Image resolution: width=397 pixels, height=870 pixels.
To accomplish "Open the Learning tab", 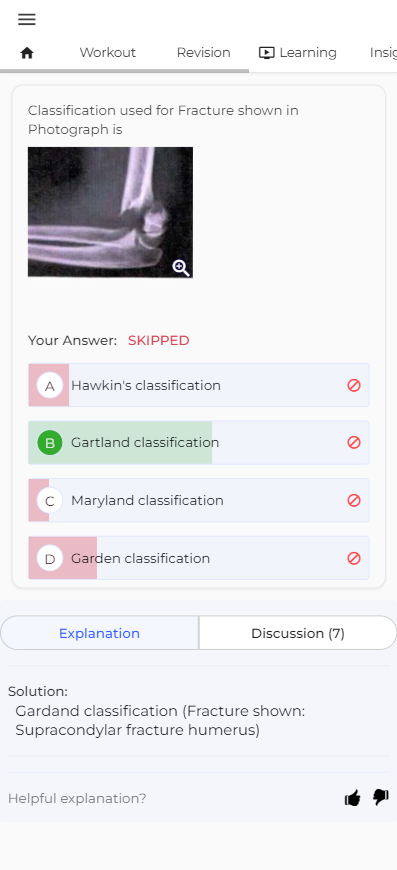I will click(298, 53).
